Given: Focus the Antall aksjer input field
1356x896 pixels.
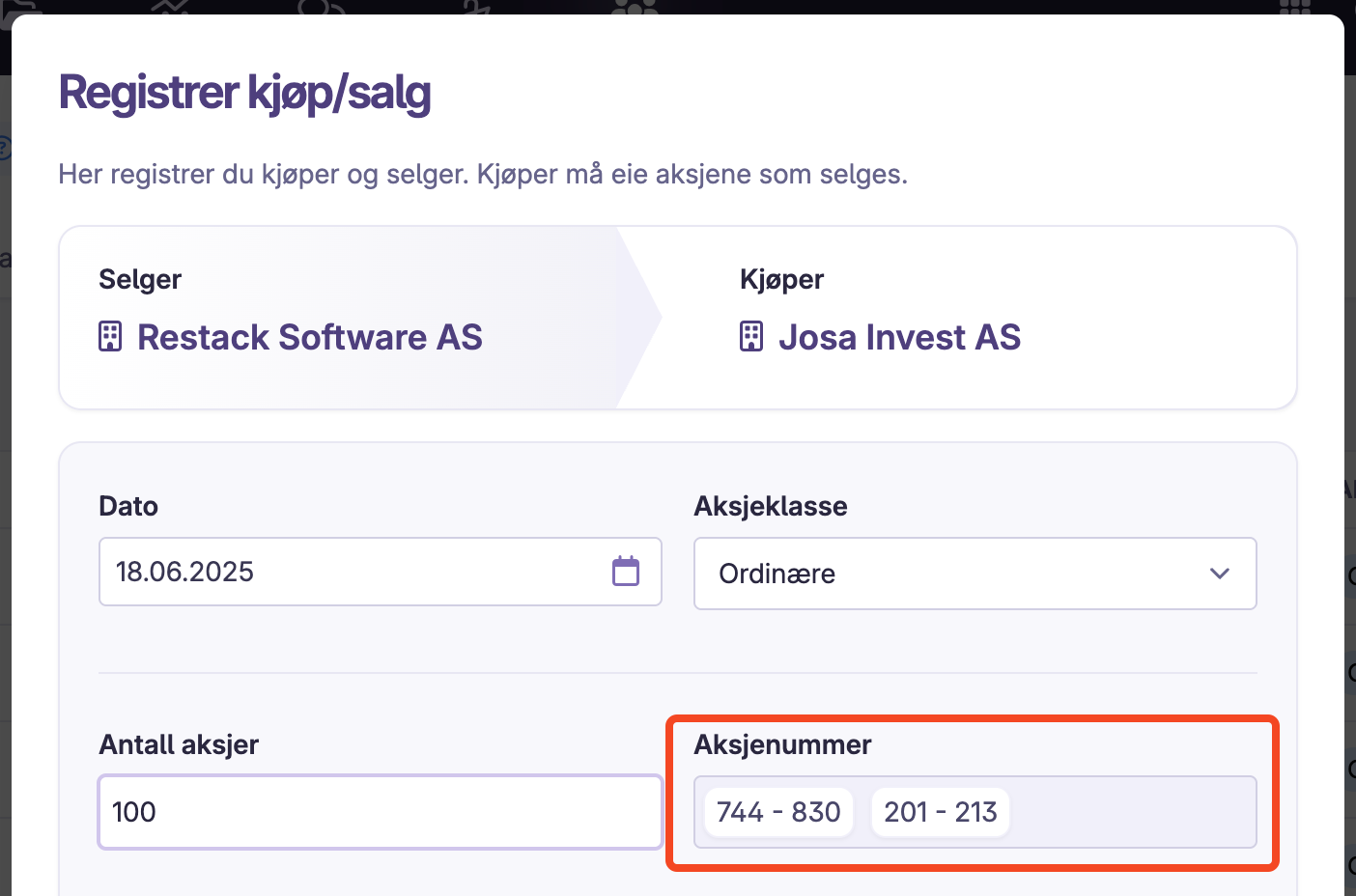Looking at the screenshot, I should click(381, 812).
